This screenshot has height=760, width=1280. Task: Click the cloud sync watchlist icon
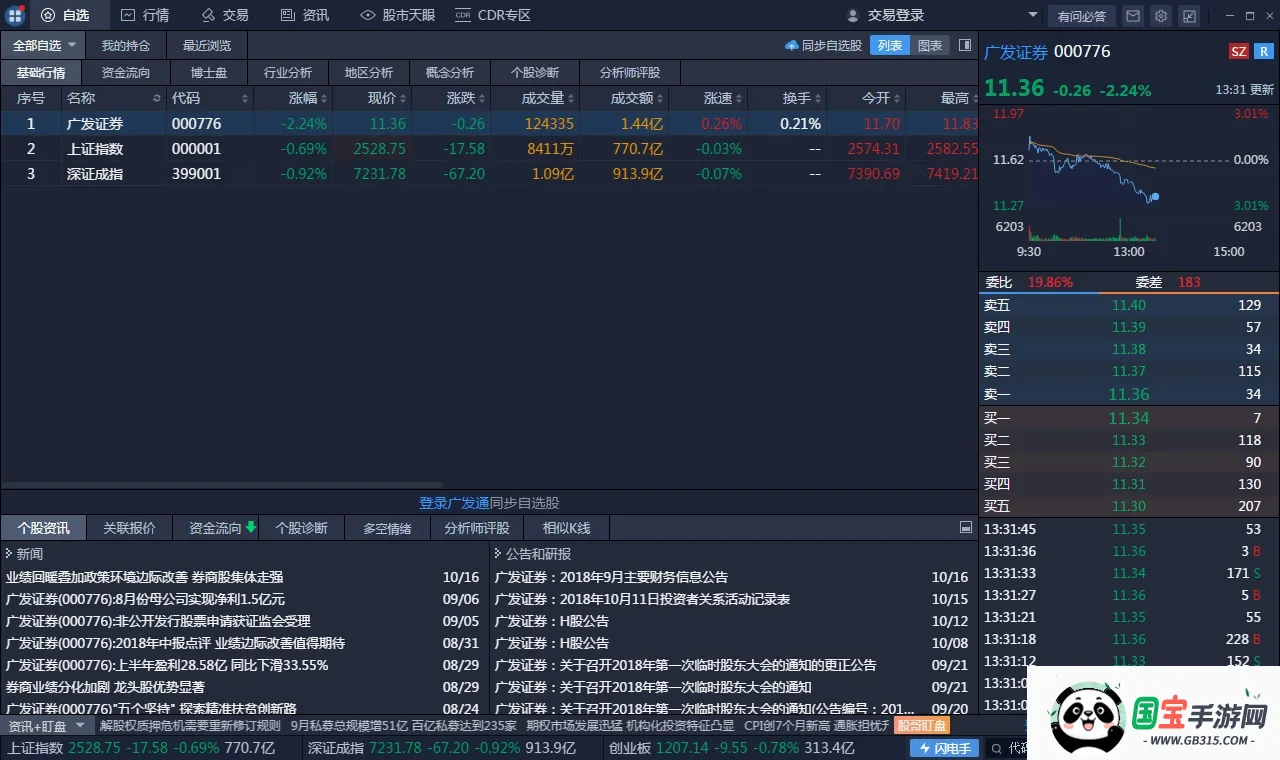[x=792, y=45]
